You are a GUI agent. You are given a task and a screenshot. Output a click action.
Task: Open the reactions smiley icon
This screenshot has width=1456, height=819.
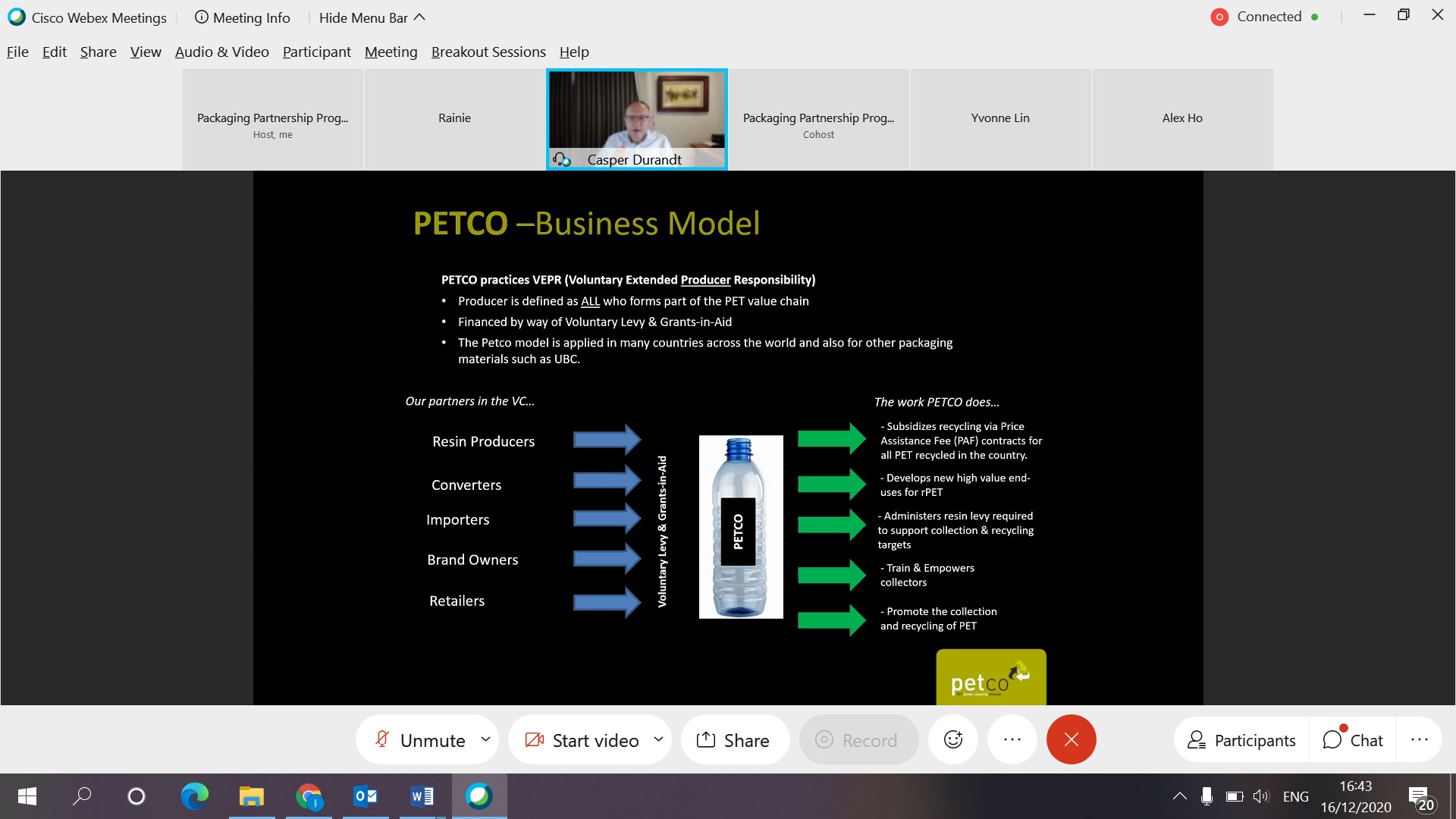(x=953, y=739)
